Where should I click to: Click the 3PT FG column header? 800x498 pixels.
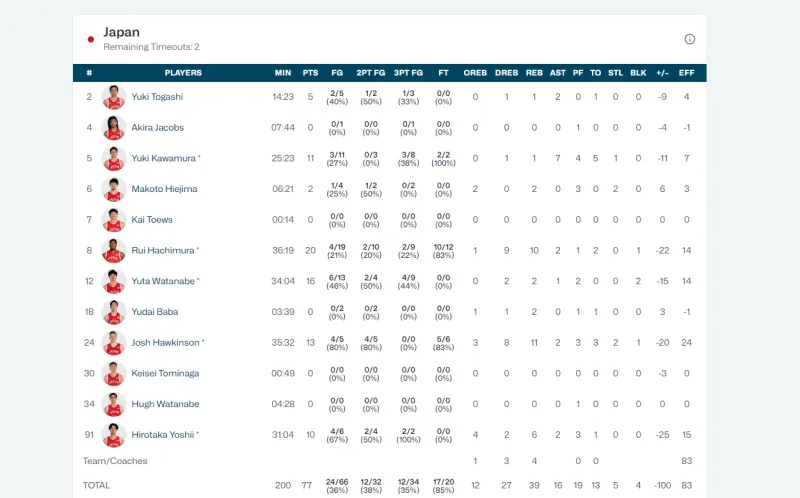(x=408, y=73)
